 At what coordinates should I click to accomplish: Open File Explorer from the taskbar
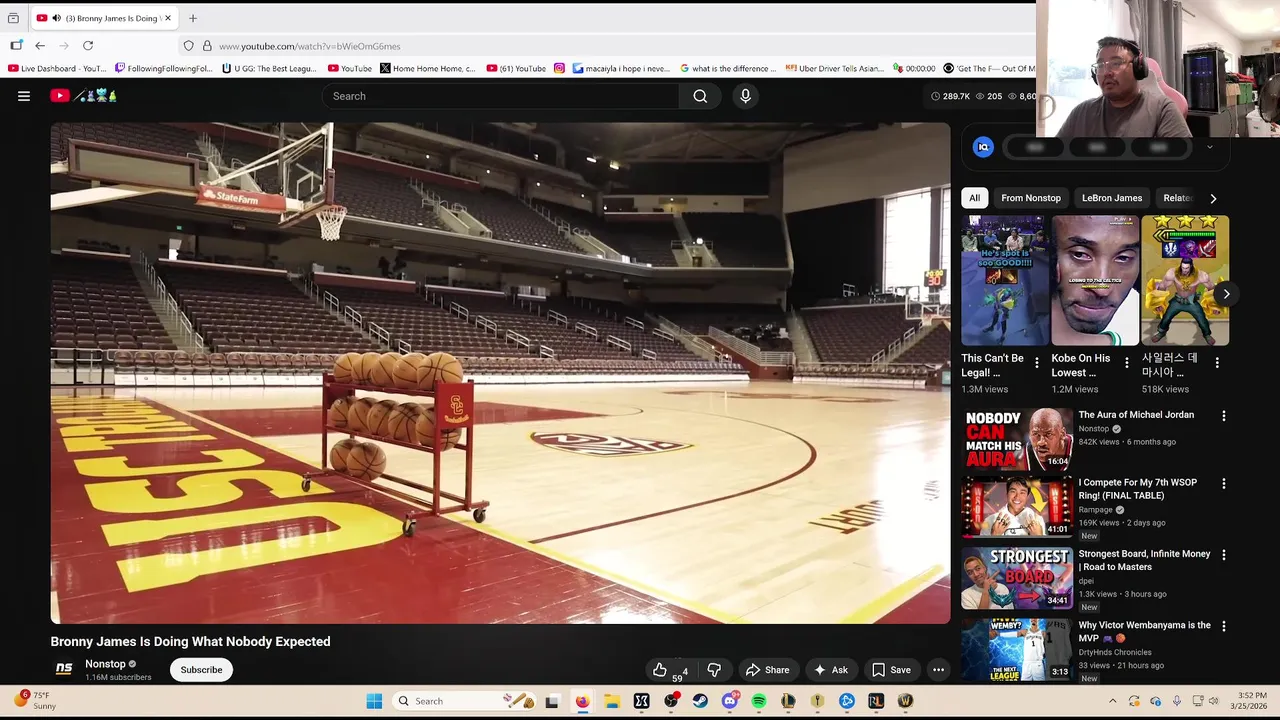pyautogui.click(x=612, y=701)
